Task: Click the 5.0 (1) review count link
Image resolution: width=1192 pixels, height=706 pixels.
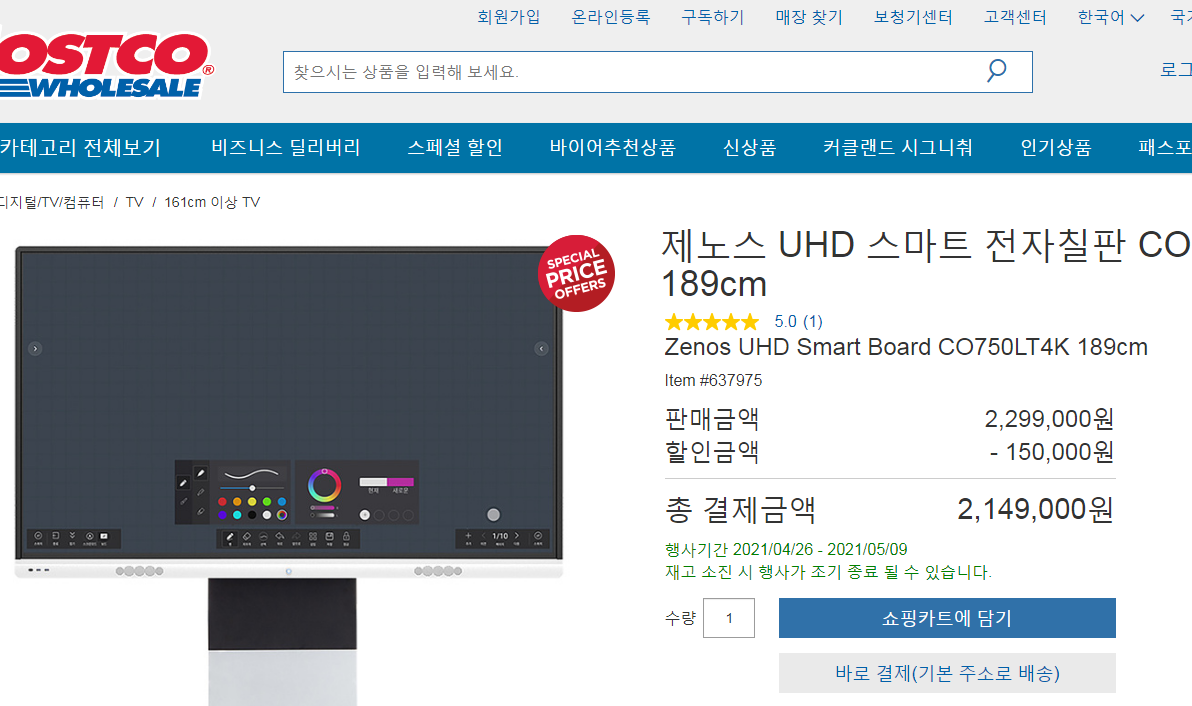Action: click(x=798, y=321)
